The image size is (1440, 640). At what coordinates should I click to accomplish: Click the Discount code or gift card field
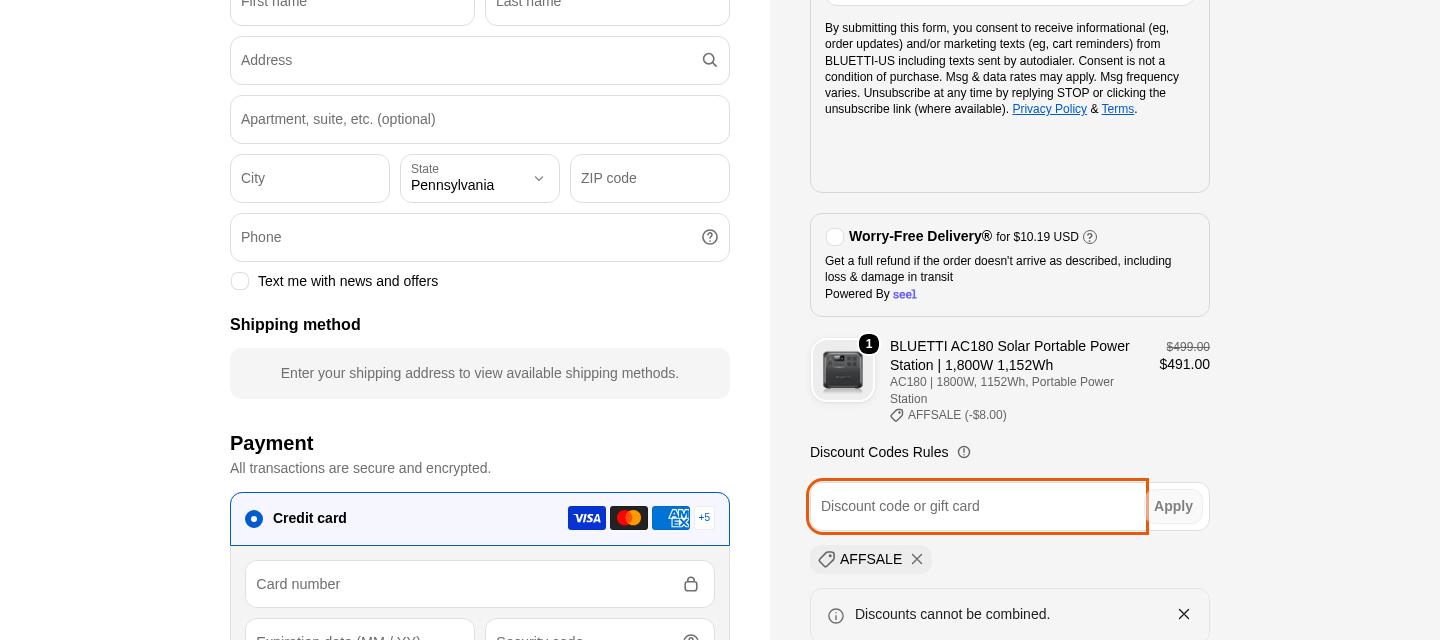977,506
